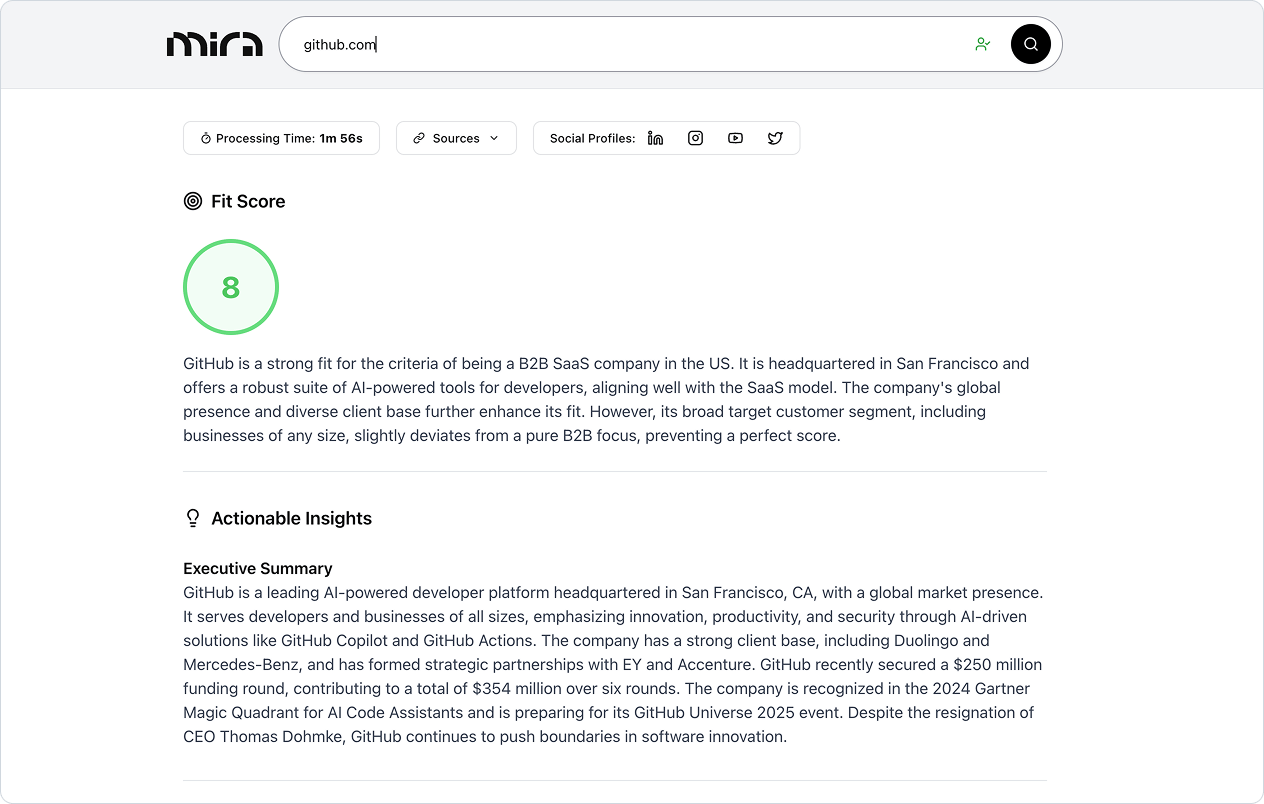Open the YouTube social profile
The height and width of the screenshot is (804, 1264).
click(x=735, y=138)
